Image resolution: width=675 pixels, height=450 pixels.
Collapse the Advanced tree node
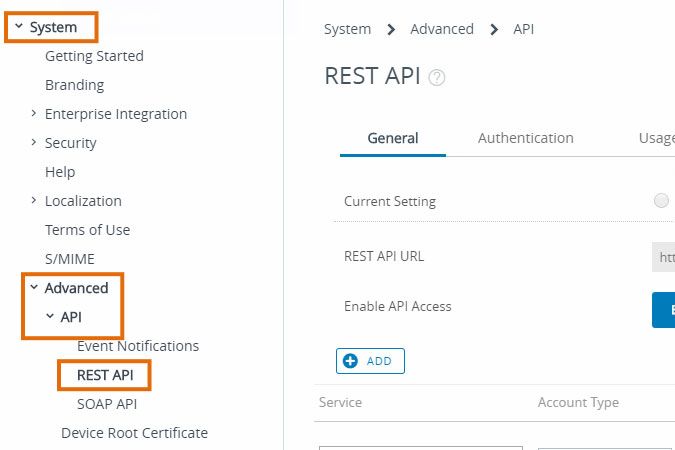tap(34, 288)
